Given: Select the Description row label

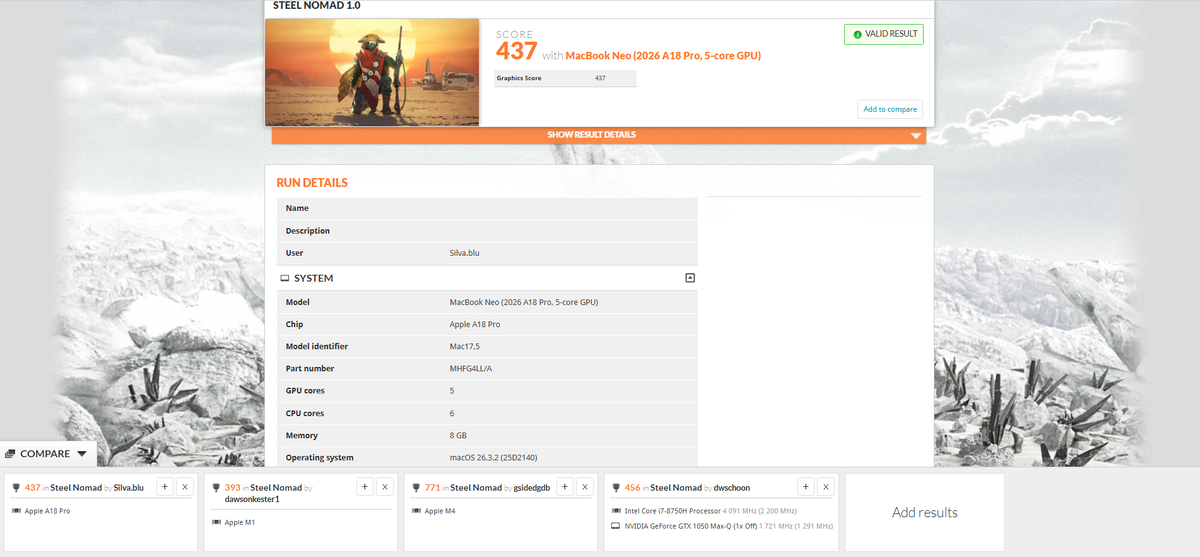Looking at the screenshot, I should tap(308, 231).
